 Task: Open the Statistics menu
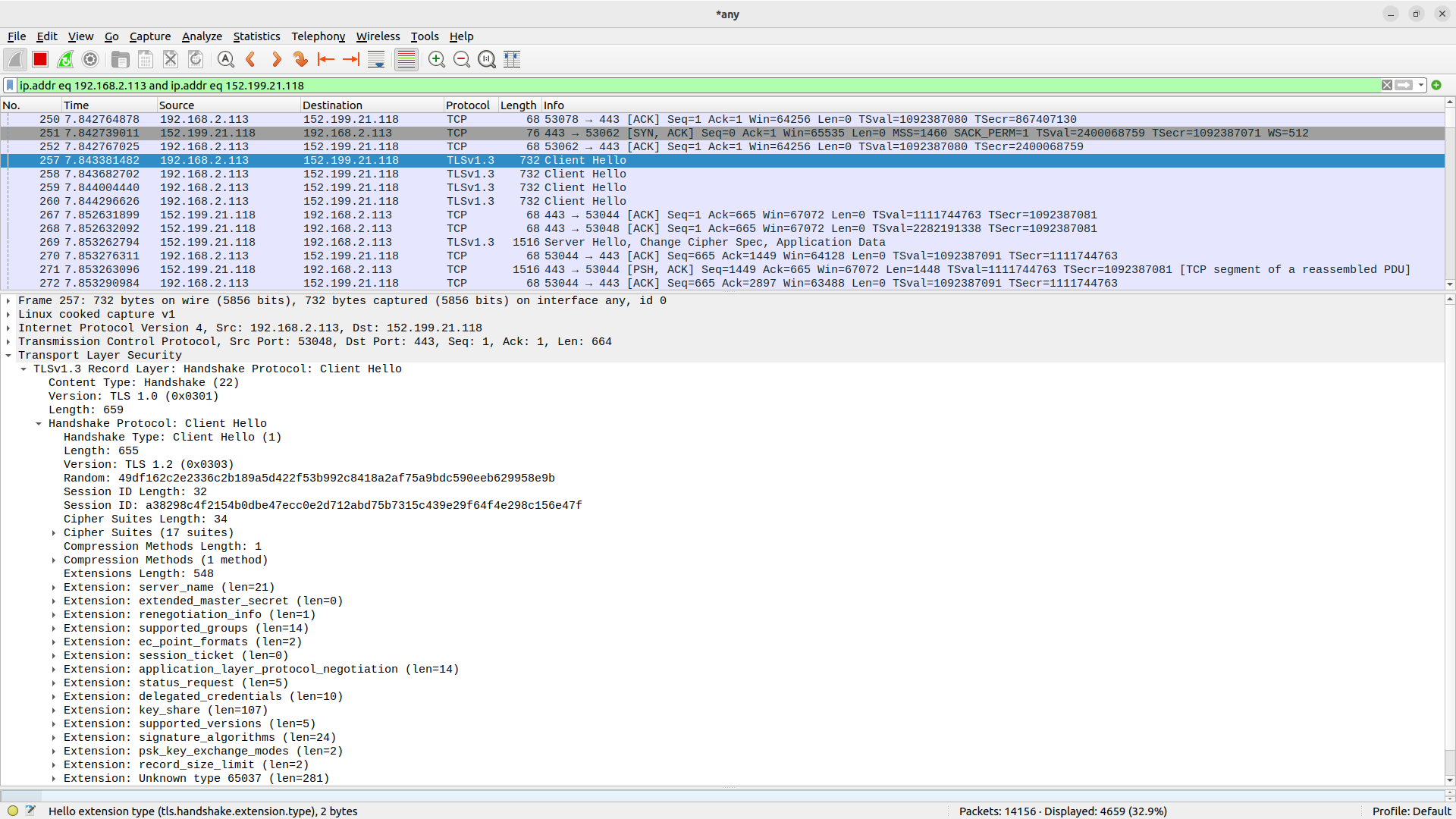256,36
